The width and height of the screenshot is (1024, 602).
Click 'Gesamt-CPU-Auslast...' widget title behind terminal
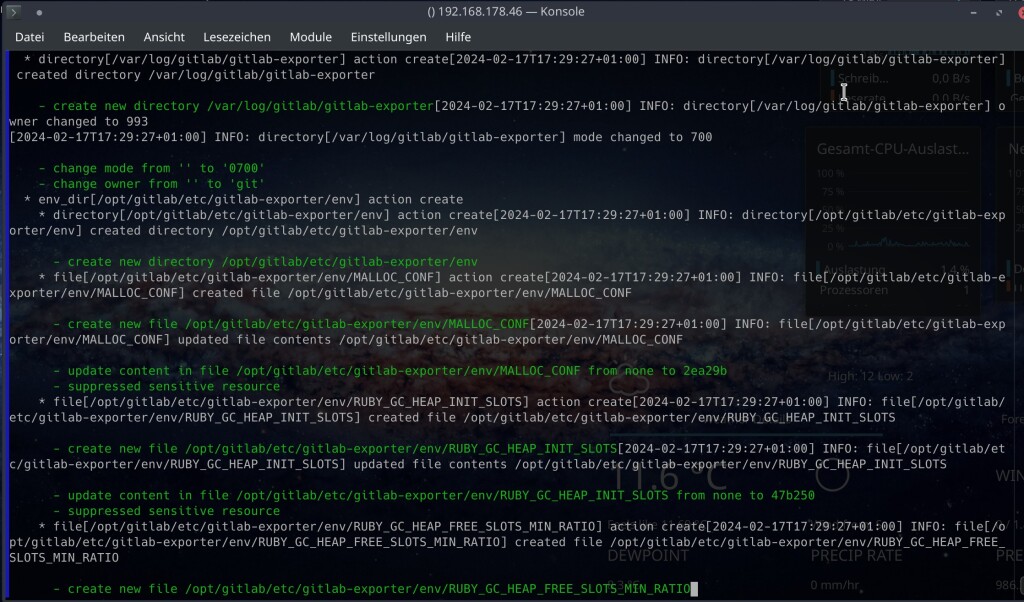[x=893, y=149]
